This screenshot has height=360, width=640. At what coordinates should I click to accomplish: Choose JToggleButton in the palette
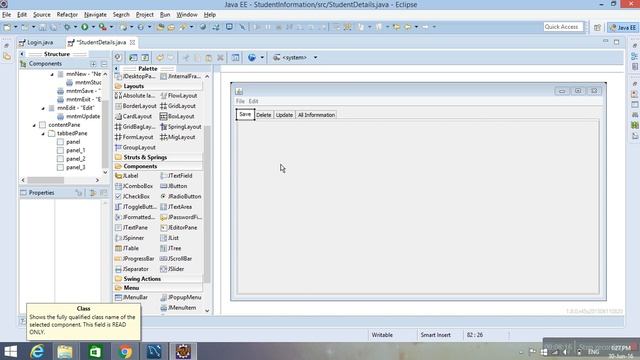(x=136, y=207)
